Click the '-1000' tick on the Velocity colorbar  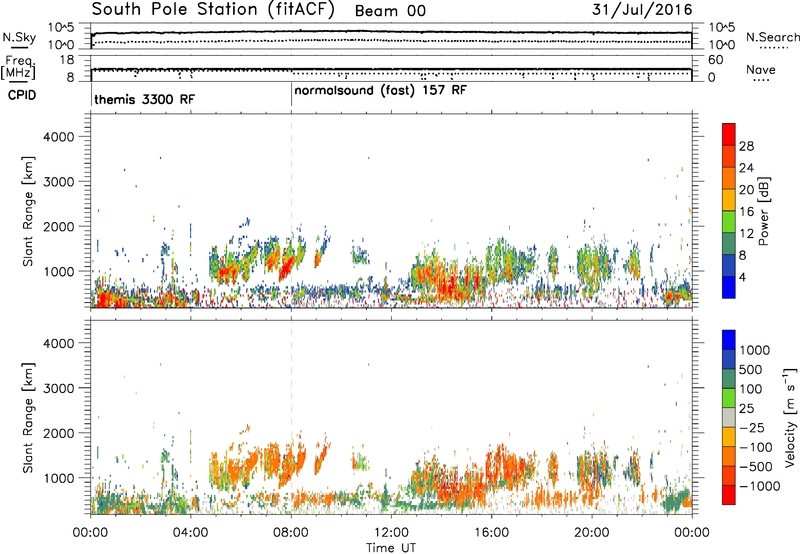[x=759, y=486]
